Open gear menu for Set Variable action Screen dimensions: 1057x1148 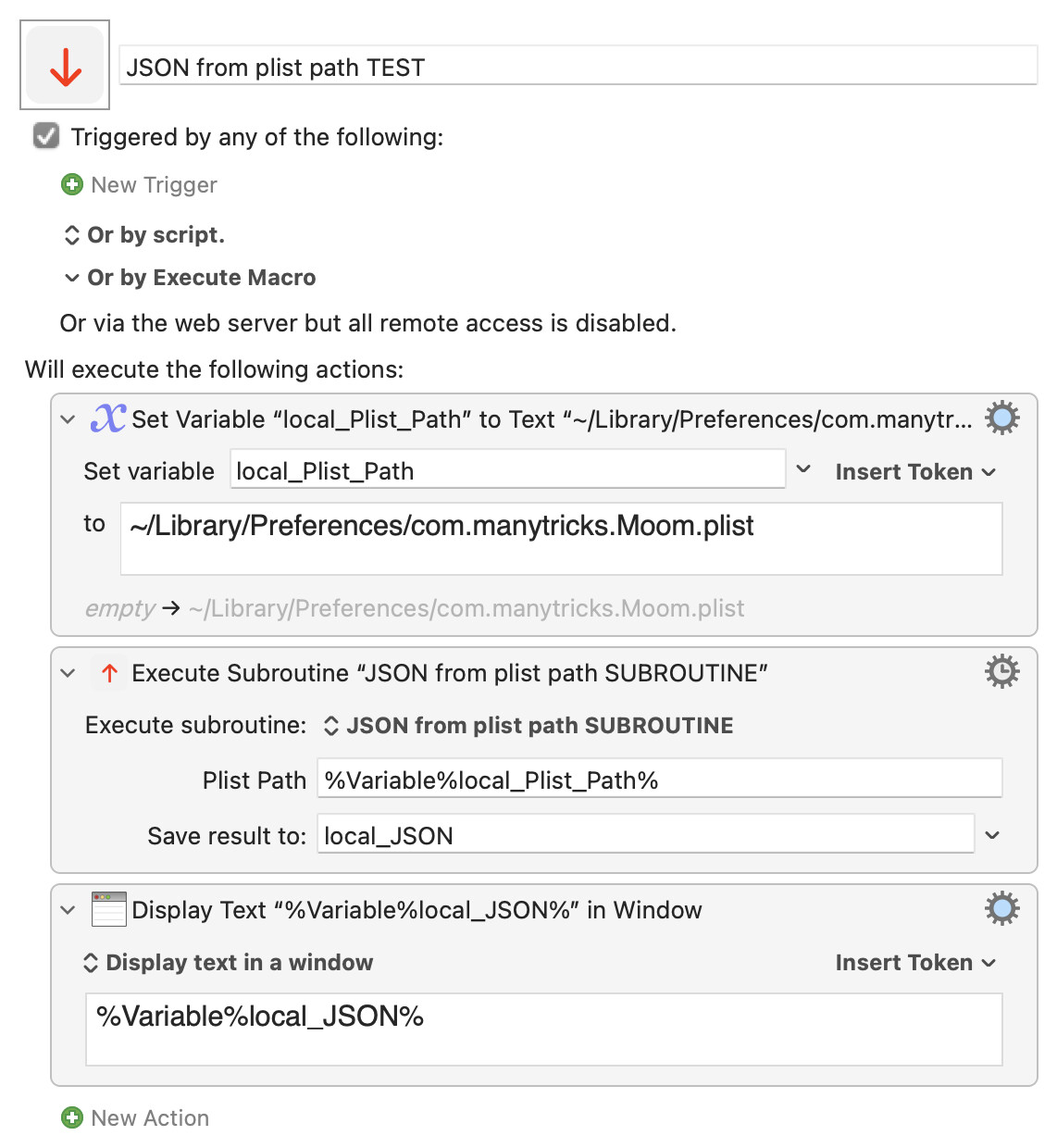[1001, 418]
